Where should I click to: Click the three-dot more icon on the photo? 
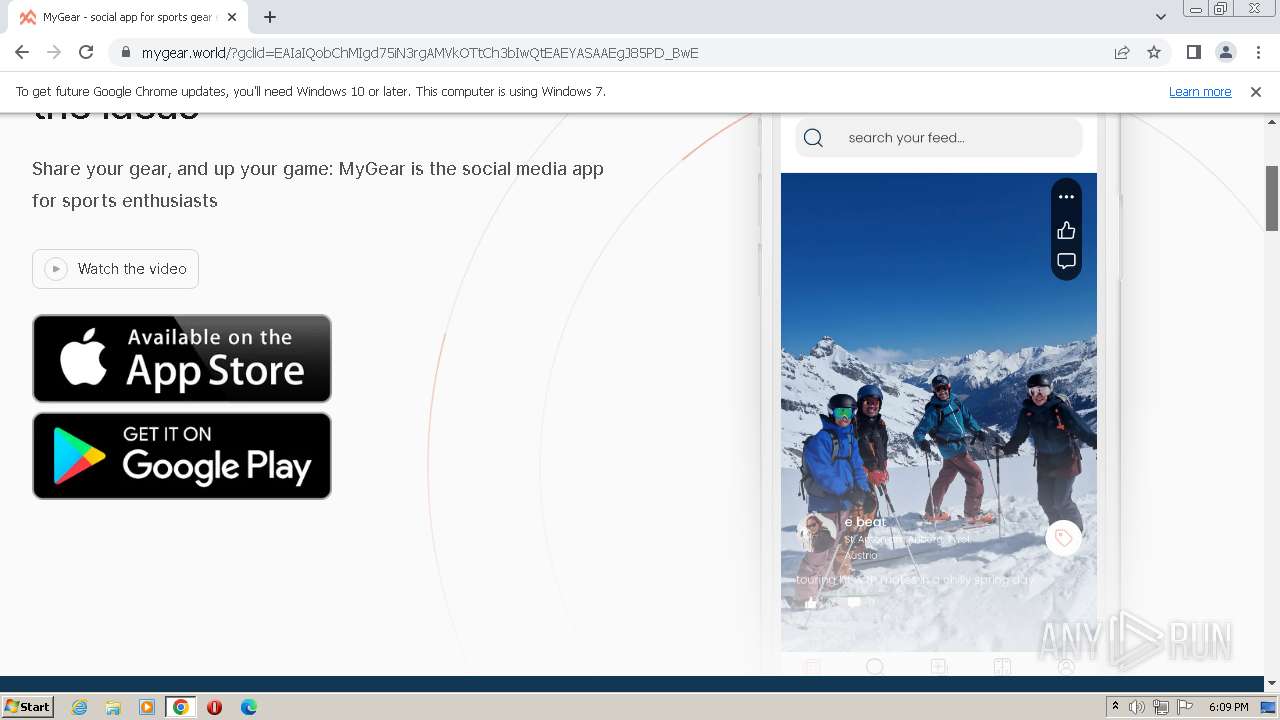[1066, 197]
